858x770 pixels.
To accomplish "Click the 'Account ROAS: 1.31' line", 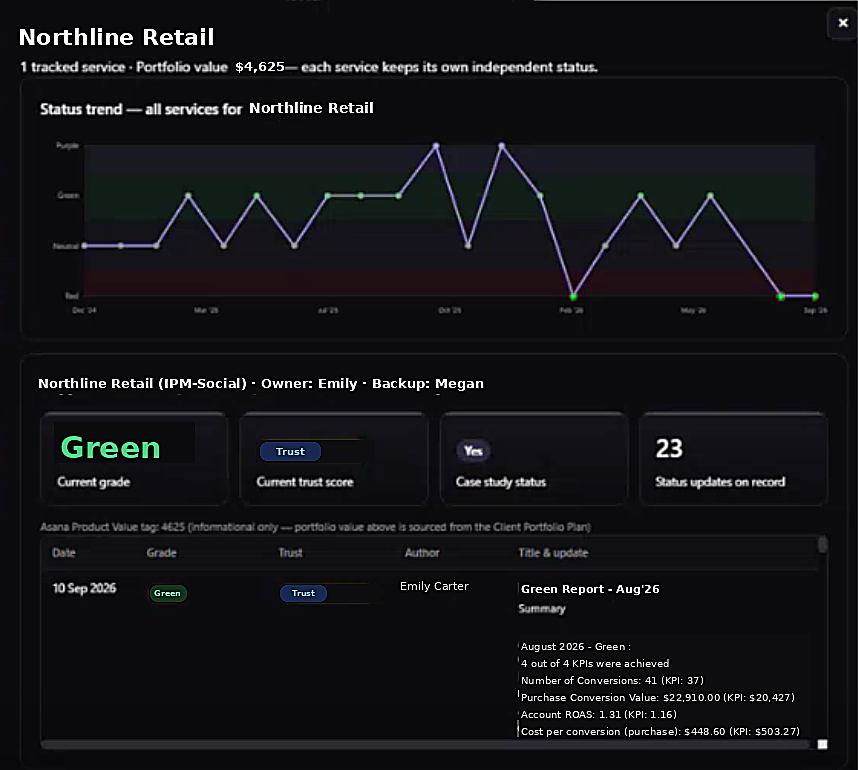I will tap(599, 715).
